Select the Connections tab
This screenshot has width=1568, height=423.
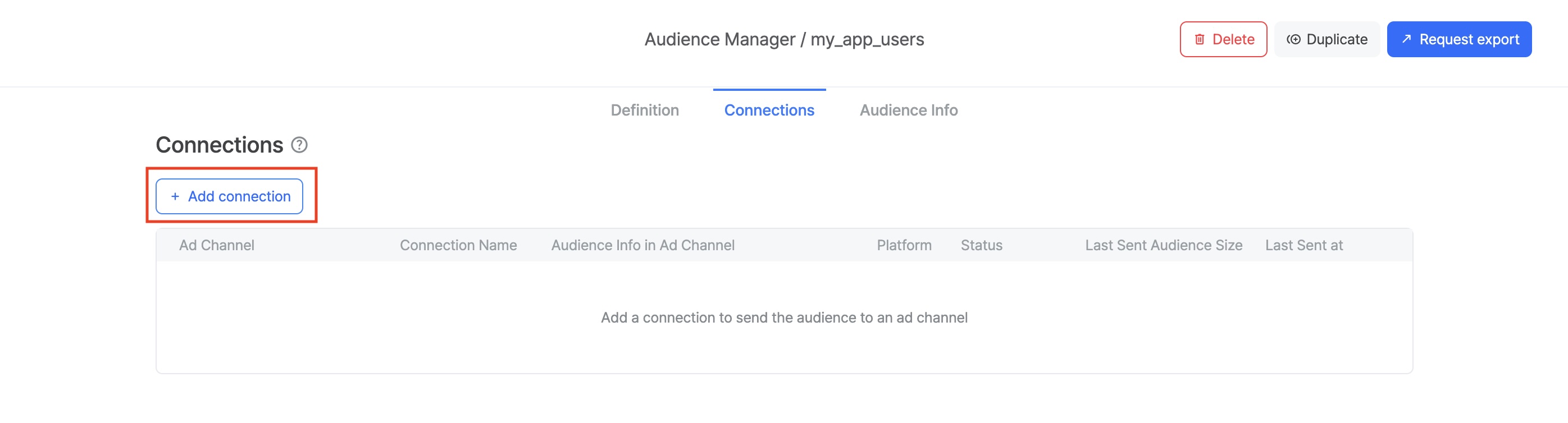[x=769, y=110]
